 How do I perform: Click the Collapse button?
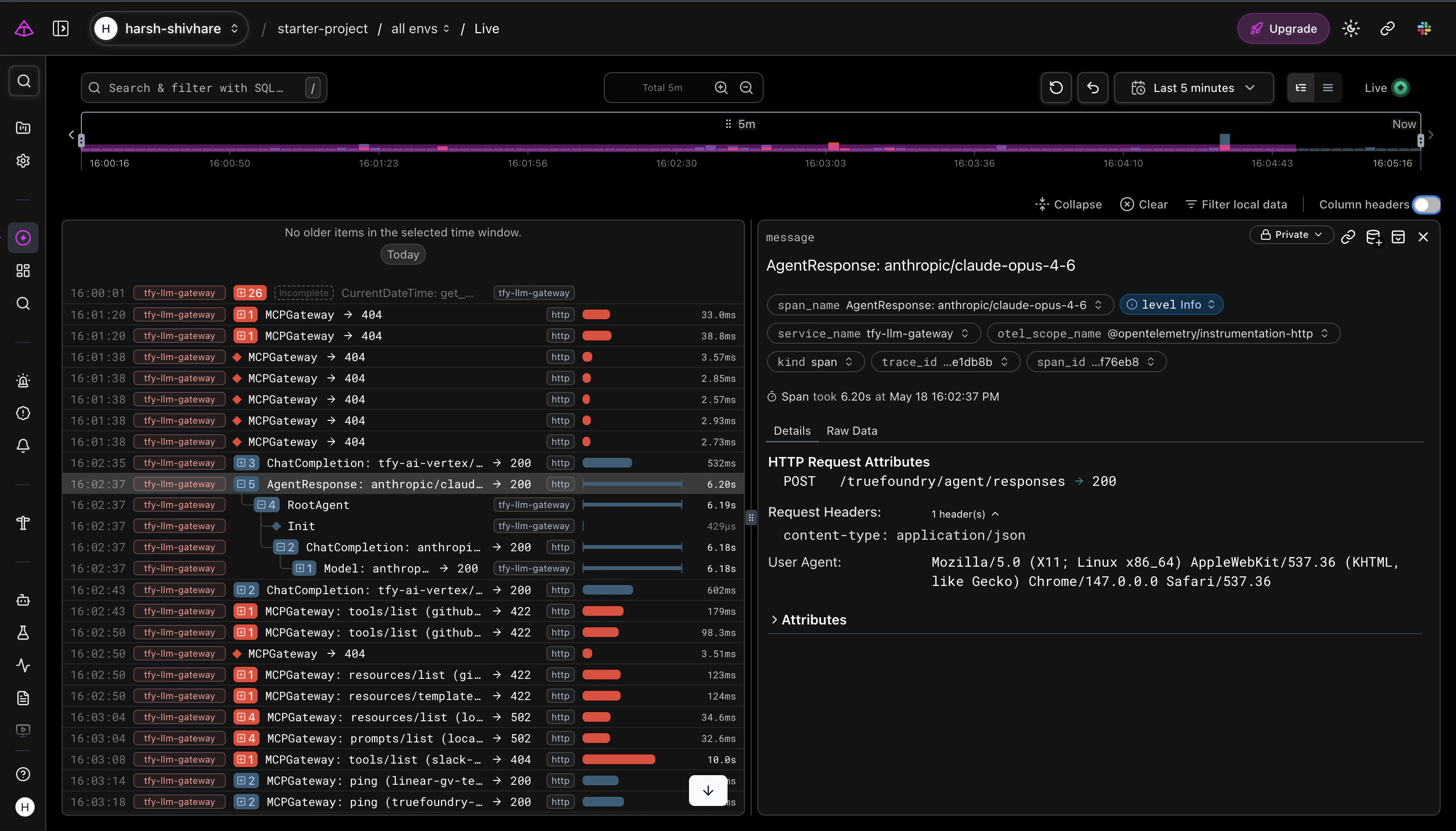pyautogui.click(x=1068, y=204)
